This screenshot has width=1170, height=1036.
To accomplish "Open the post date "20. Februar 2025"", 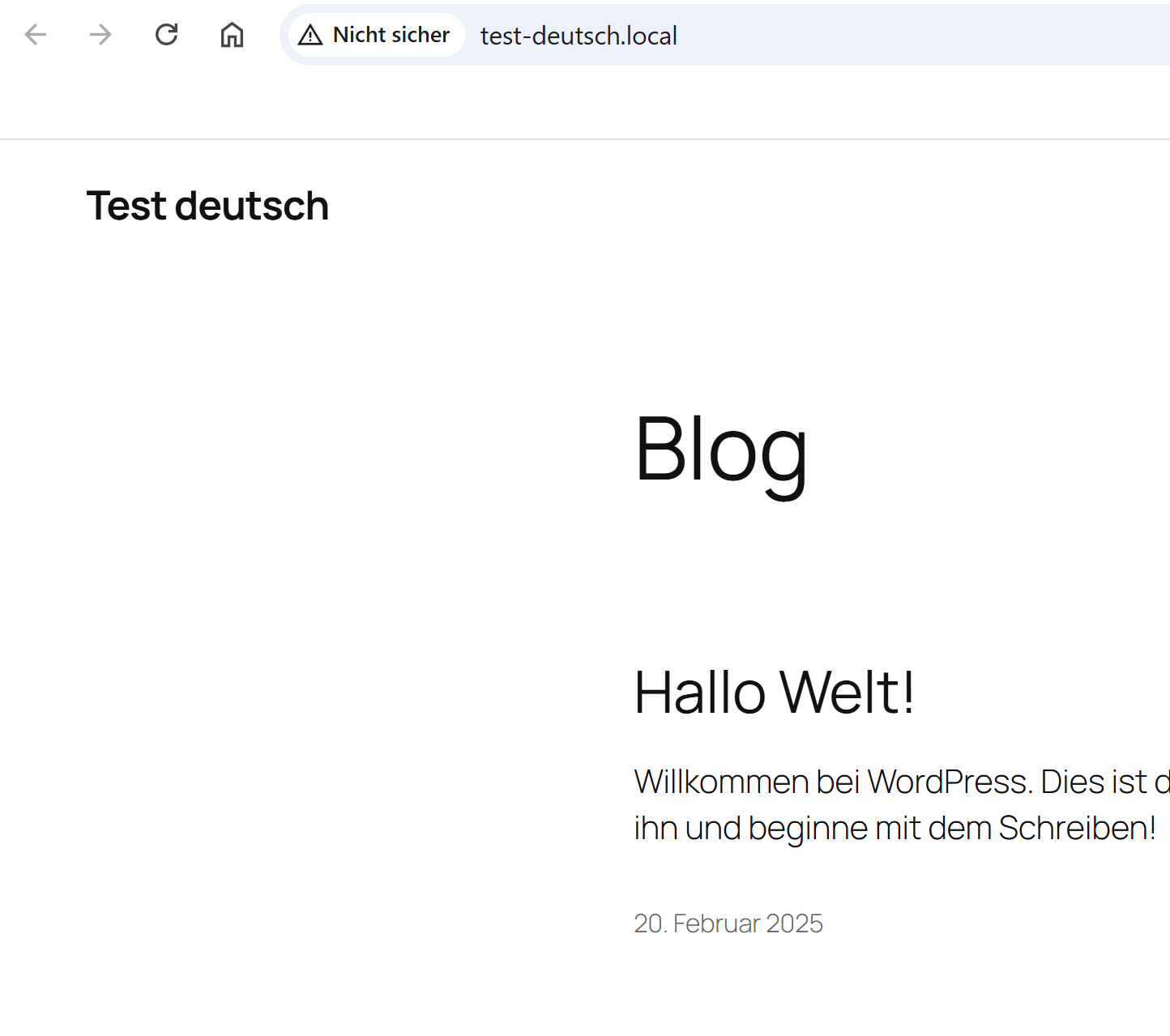I will click(728, 923).
